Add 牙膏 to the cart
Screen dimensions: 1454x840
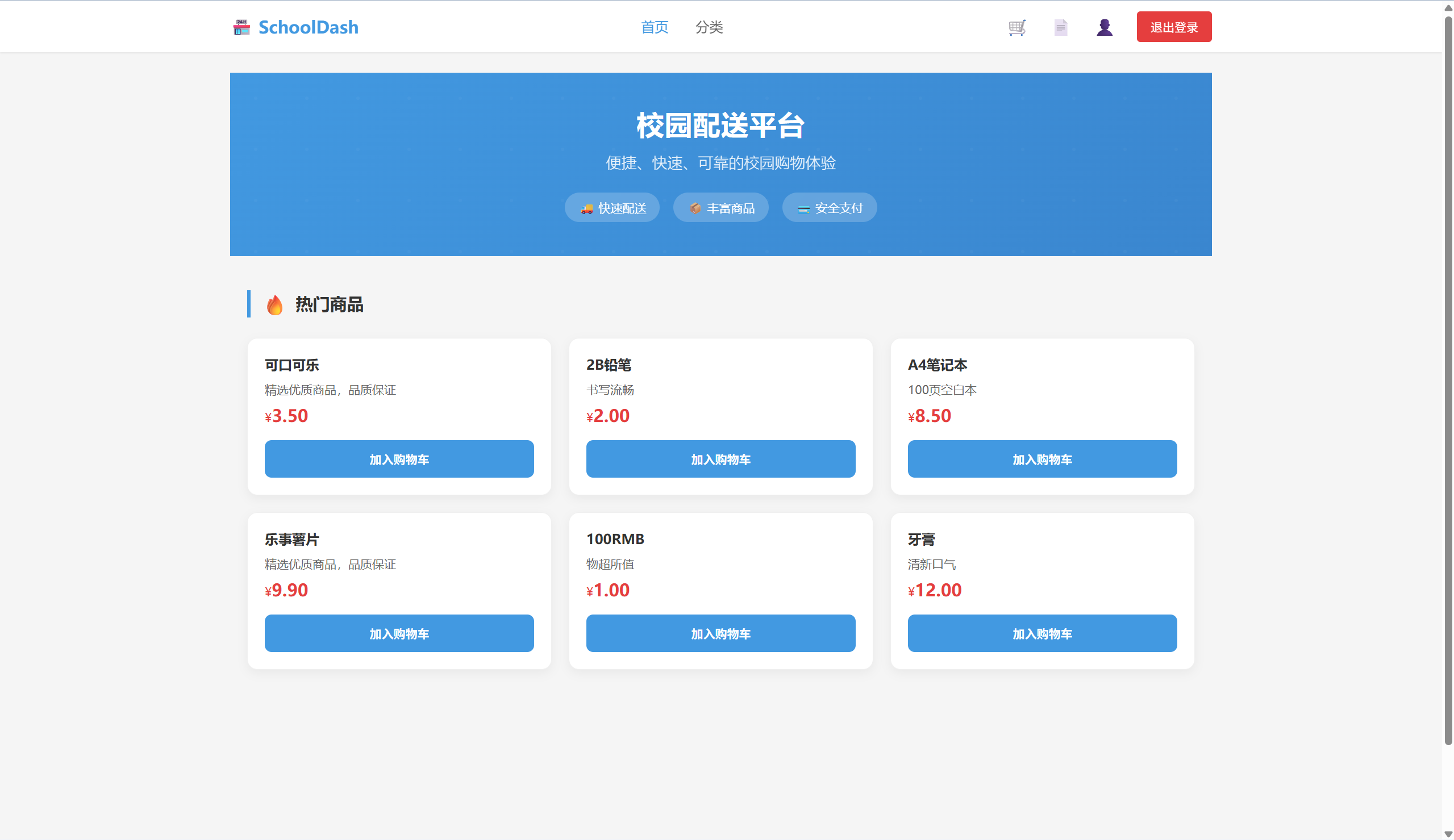[x=1042, y=633]
